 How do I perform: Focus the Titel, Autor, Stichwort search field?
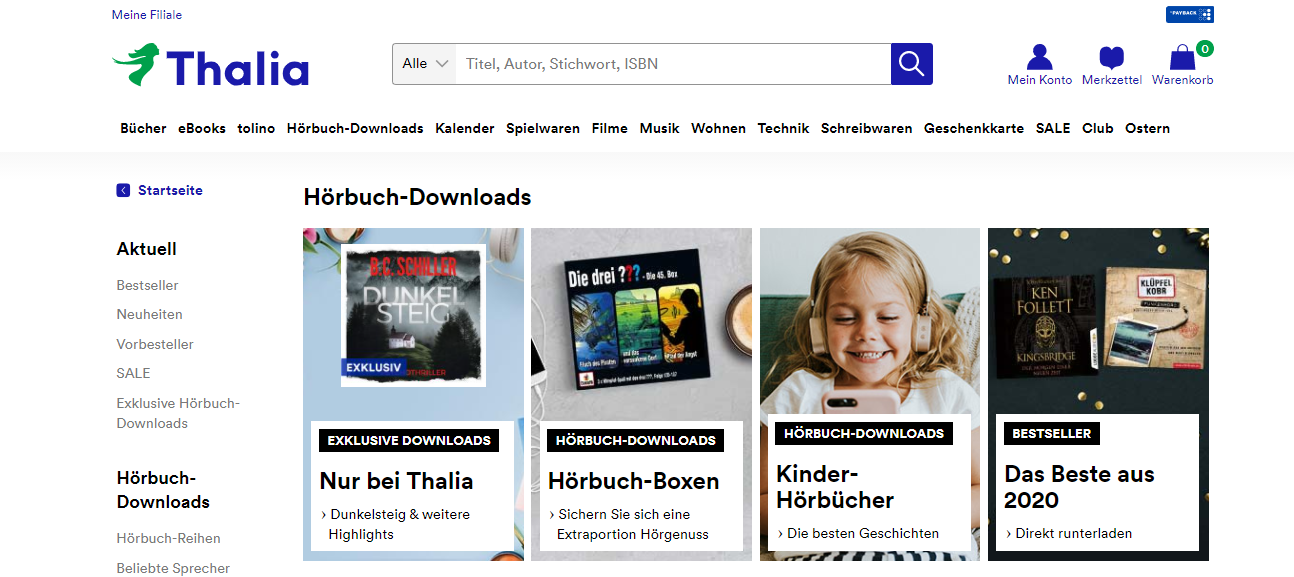[673, 64]
